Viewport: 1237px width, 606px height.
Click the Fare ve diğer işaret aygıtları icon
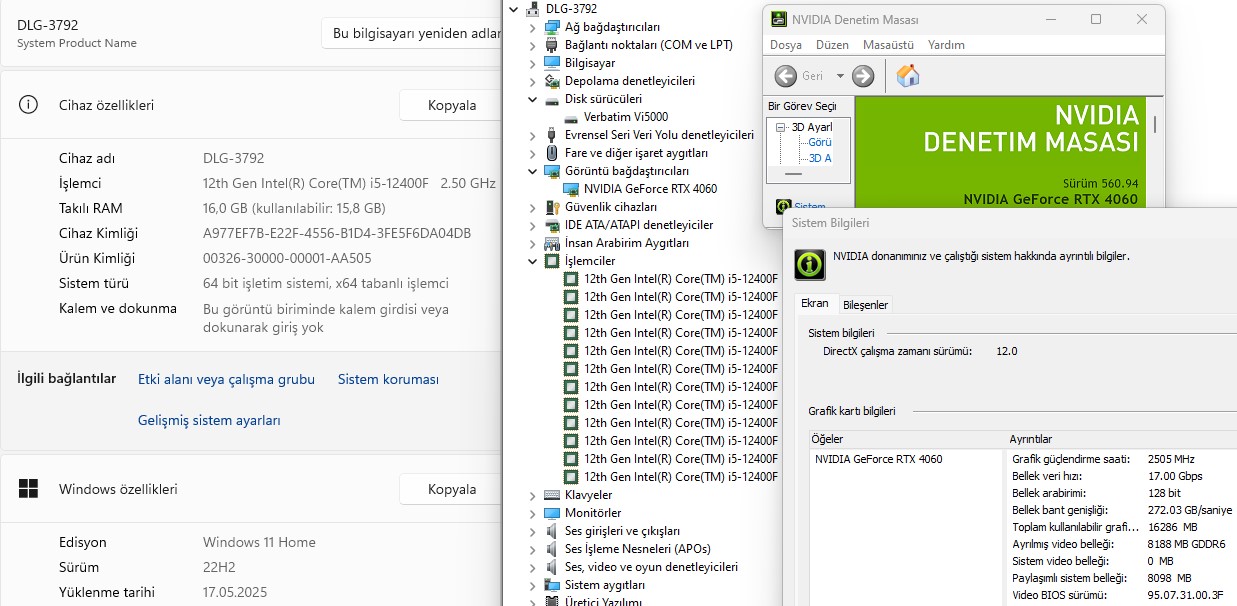(x=552, y=153)
